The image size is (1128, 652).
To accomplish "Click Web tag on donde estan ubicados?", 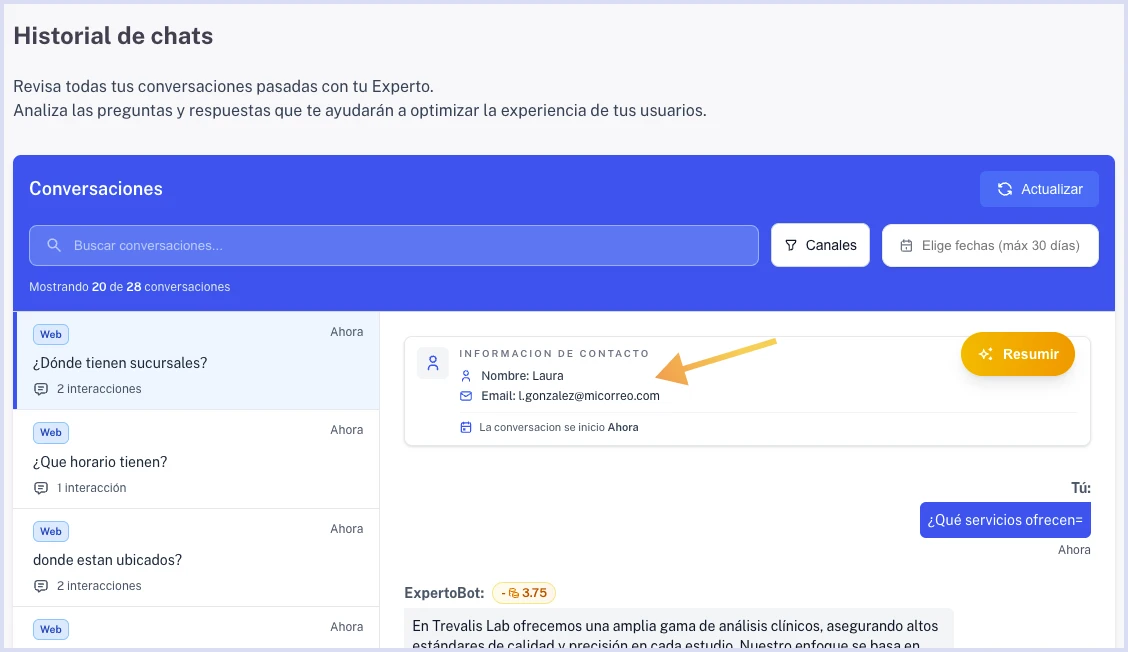I will click(x=50, y=532).
